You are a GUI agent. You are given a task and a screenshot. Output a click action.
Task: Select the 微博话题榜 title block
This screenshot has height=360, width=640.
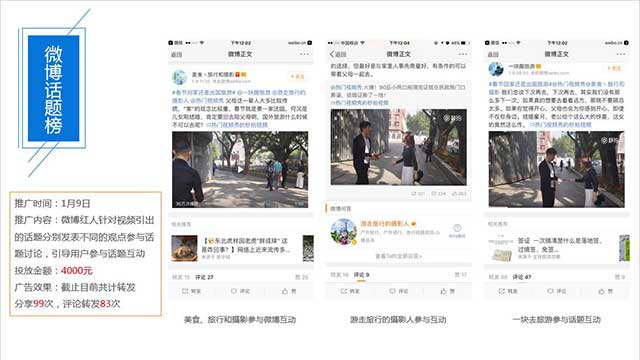pos(53,88)
